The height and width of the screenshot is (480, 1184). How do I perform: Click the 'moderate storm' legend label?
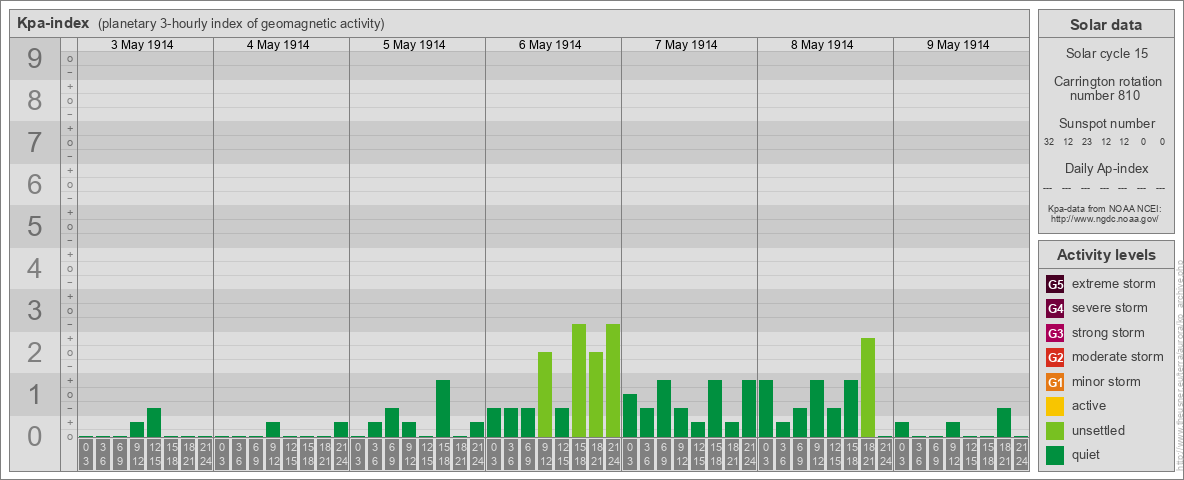coord(1118,357)
